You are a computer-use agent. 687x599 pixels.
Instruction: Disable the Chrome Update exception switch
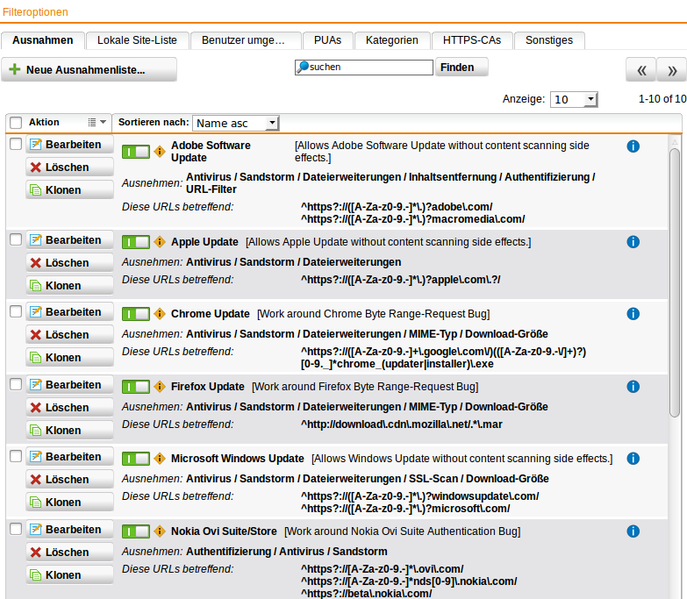[135, 314]
